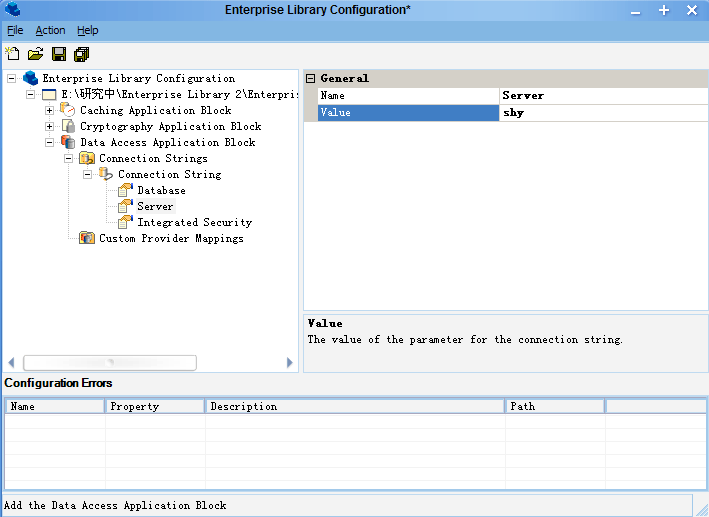Close the Enterprise Library Configuration window
The height and width of the screenshot is (517, 709).
click(x=692, y=10)
